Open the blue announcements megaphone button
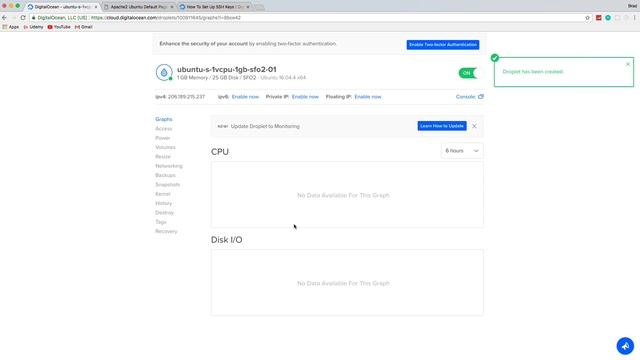This screenshot has width=640, height=360. pyautogui.click(x=625, y=346)
